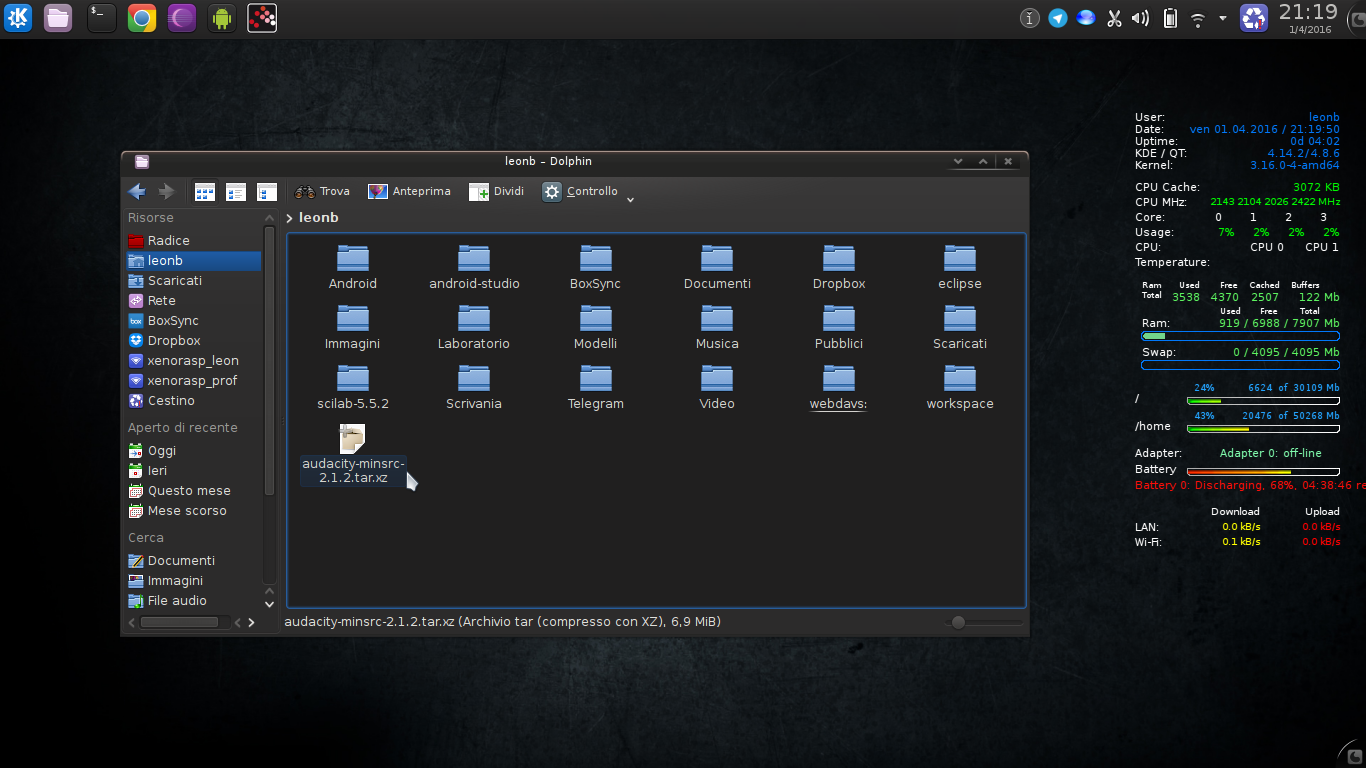The width and height of the screenshot is (1366, 768).
Task: Expand the leonb breadcrumb arrow
Action: [290, 218]
